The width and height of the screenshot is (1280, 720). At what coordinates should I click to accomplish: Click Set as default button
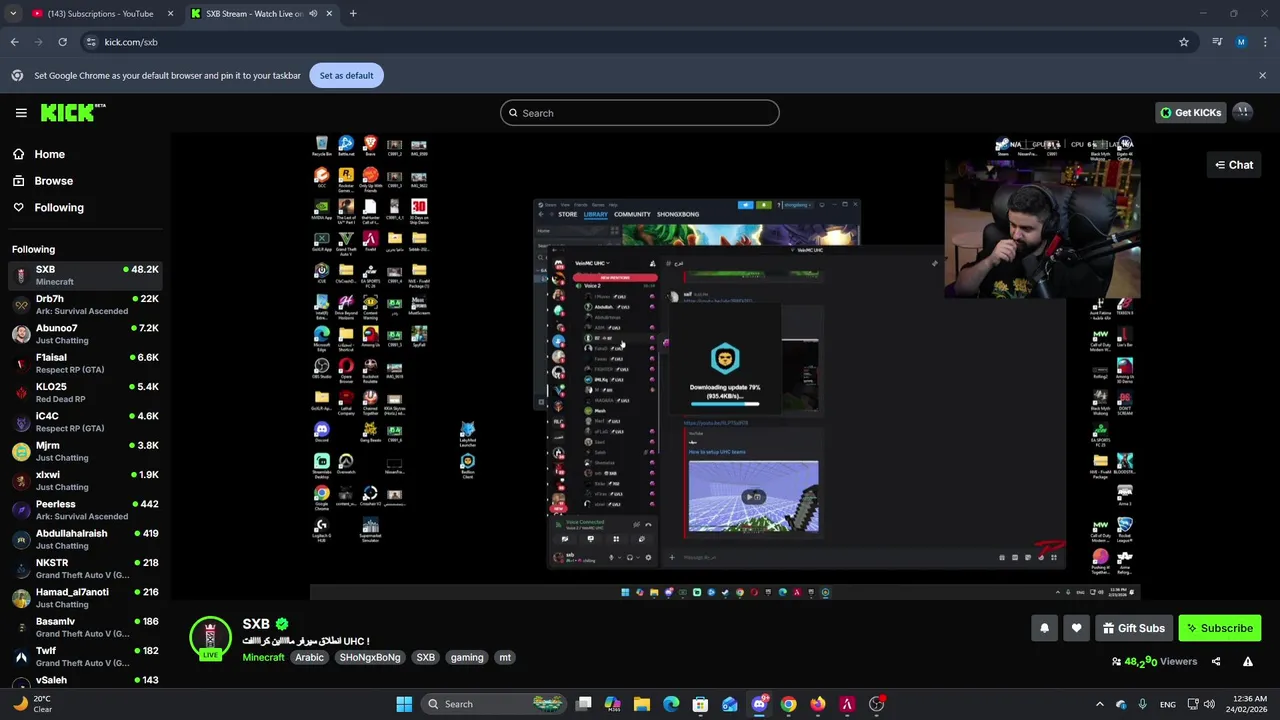[346, 75]
